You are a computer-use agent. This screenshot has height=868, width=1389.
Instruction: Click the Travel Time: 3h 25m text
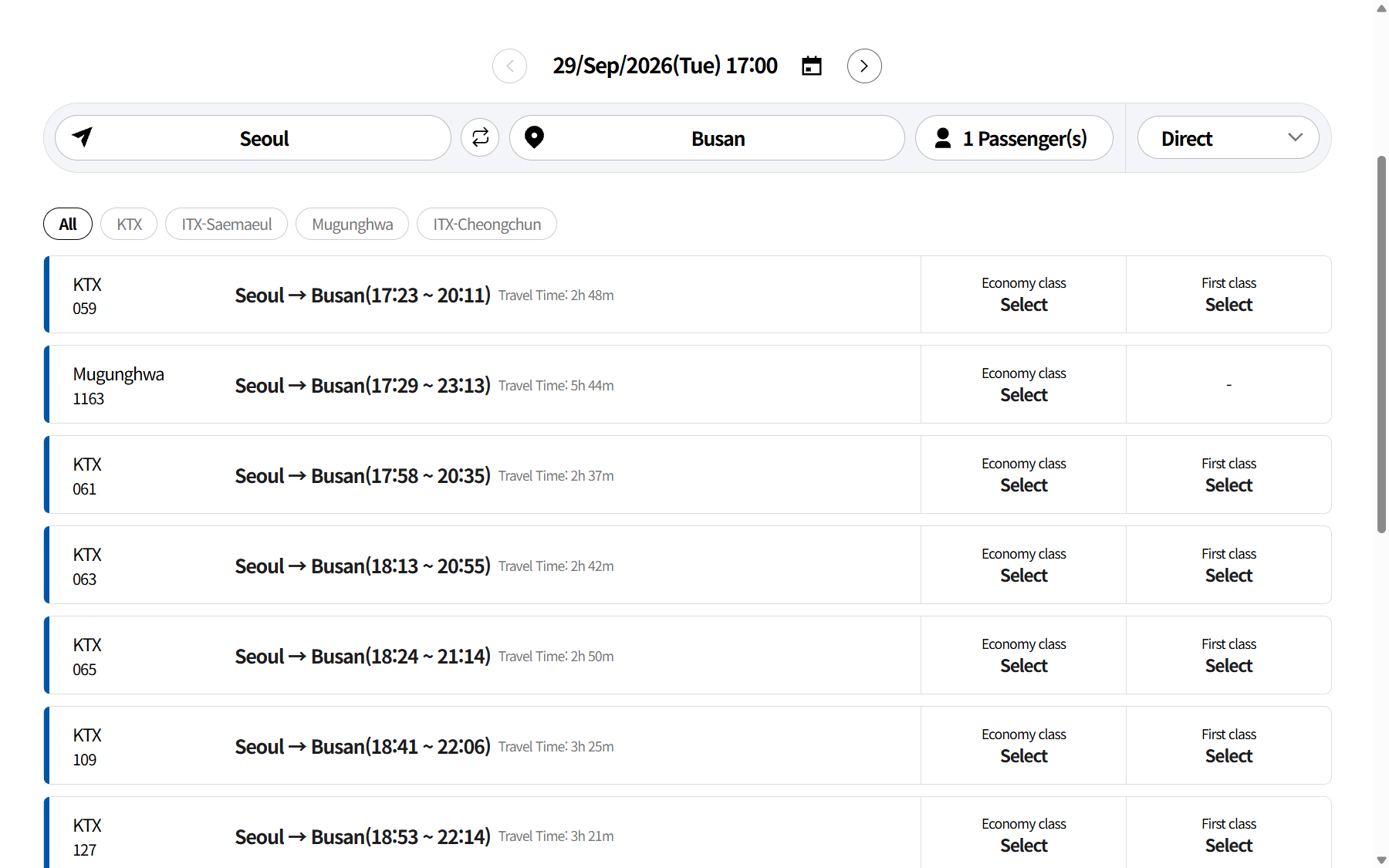point(556,747)
